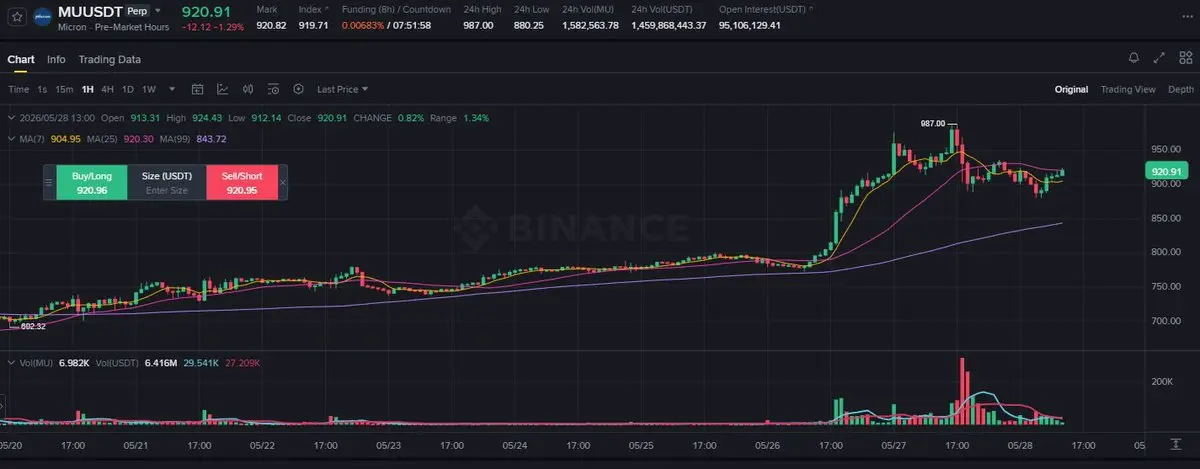This screenshot has height=469, width=1200.
Task: Click the Micron · Pre-Market Hours label
Action: 114,27
